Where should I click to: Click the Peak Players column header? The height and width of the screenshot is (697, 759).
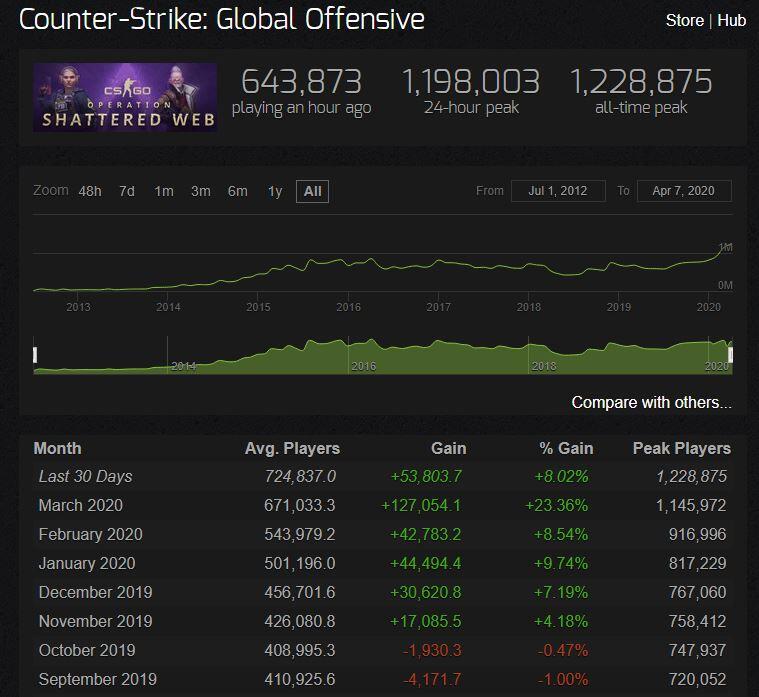tap(681, 448)
